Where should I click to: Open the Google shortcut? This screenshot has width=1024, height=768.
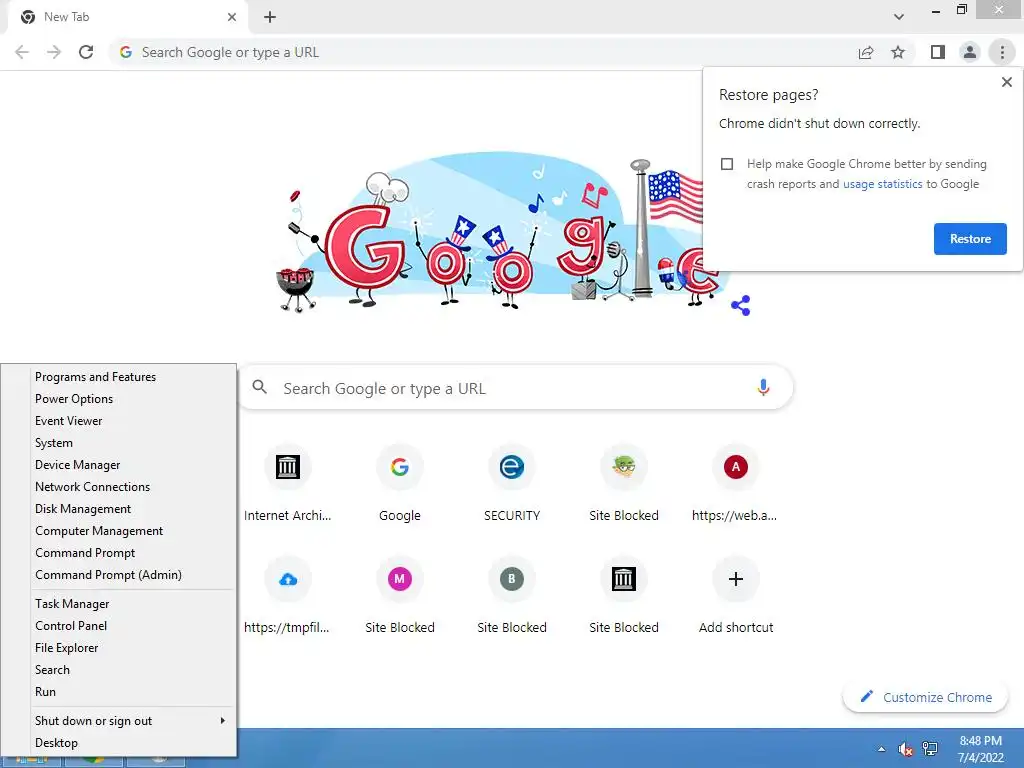(400, 485)
